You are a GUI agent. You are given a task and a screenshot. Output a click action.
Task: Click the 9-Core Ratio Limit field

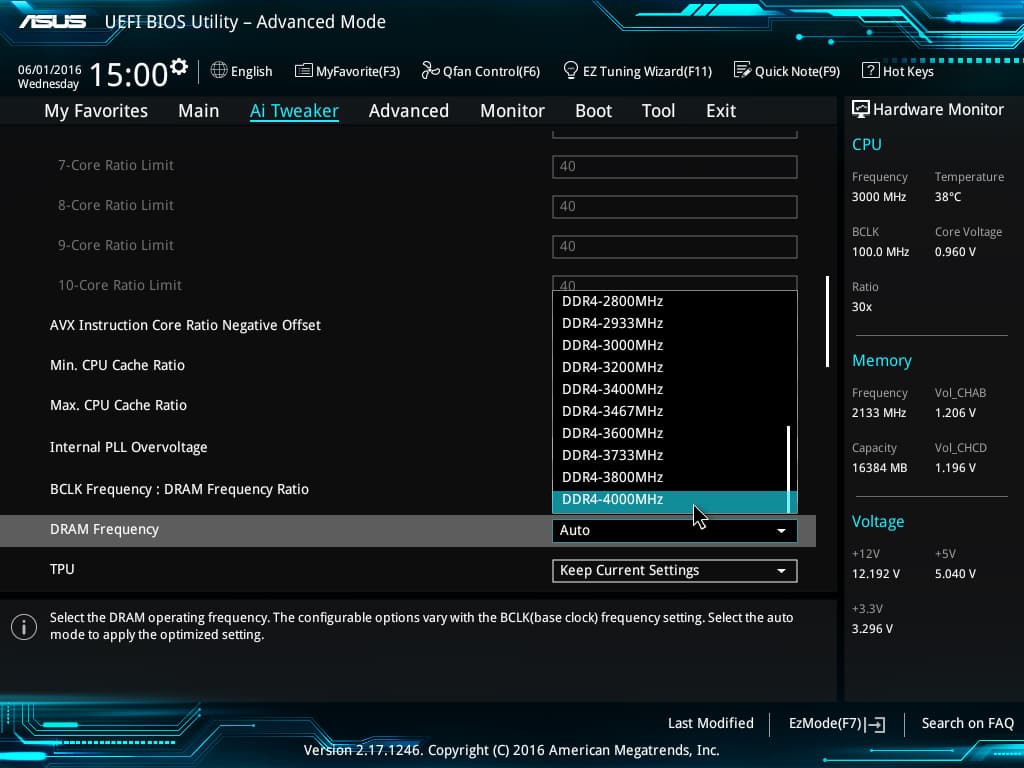point(675,246)
